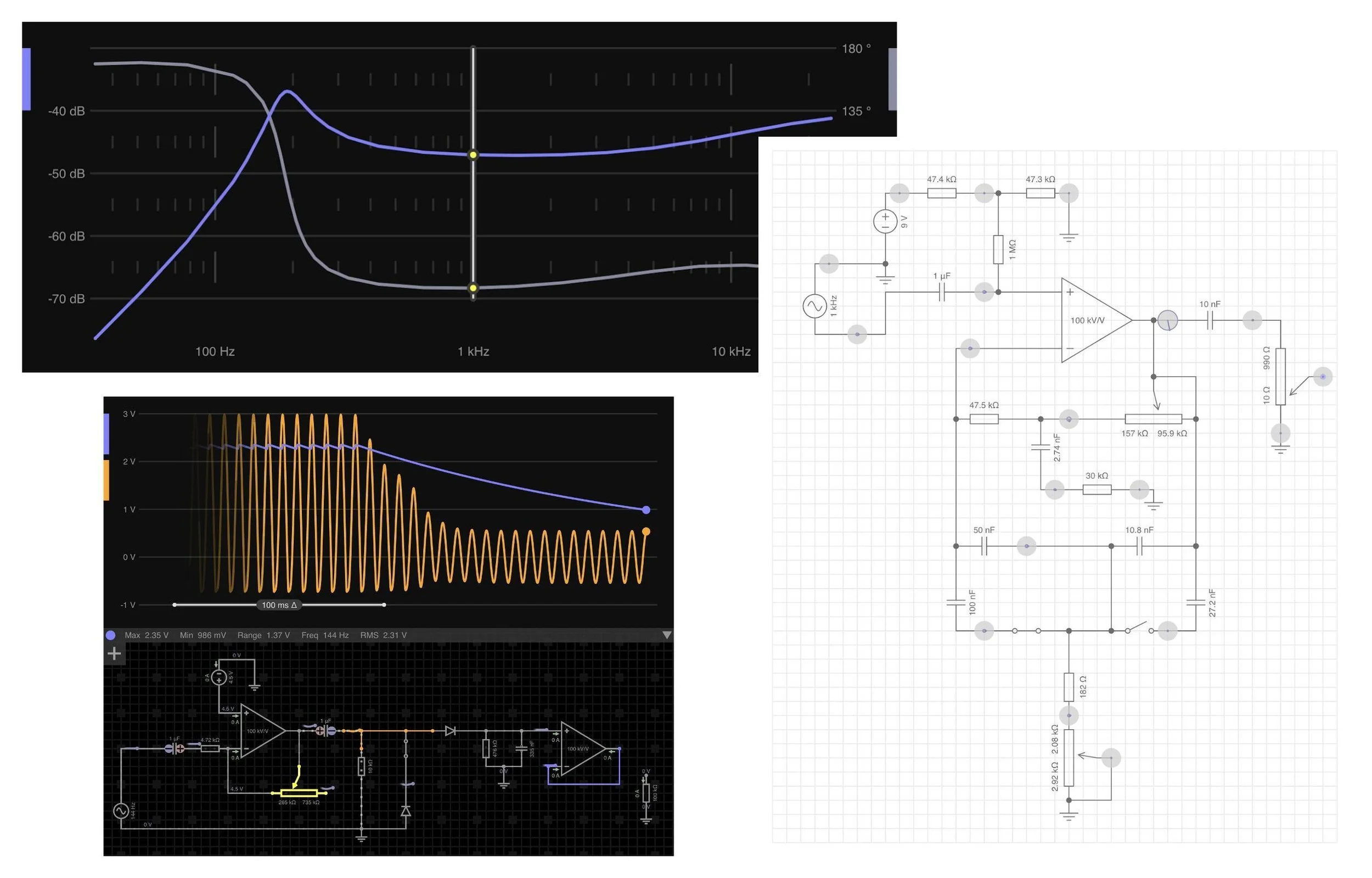Expand the scope stats dropdown triangle
Screen dimensions: 1372x878
[x=667, y=635]
